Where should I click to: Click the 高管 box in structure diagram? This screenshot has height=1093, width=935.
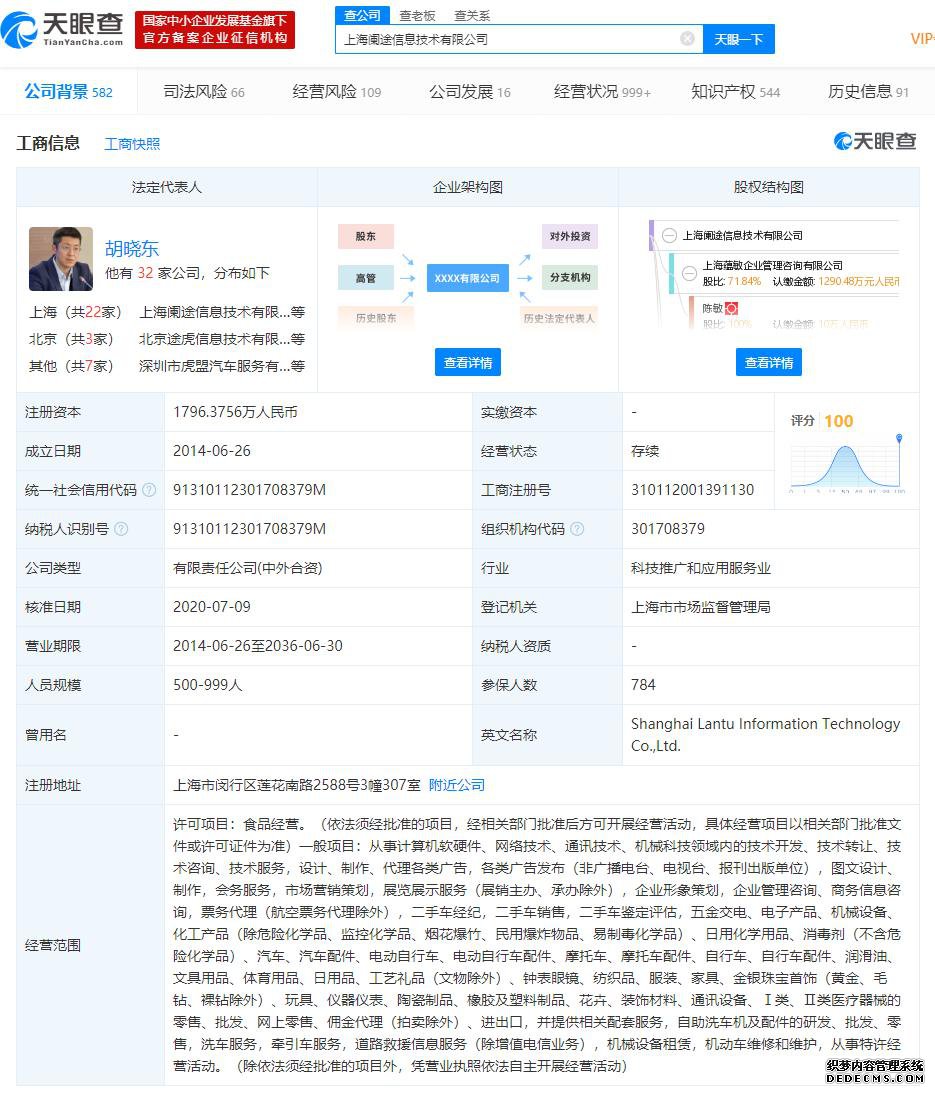[365, 277]
